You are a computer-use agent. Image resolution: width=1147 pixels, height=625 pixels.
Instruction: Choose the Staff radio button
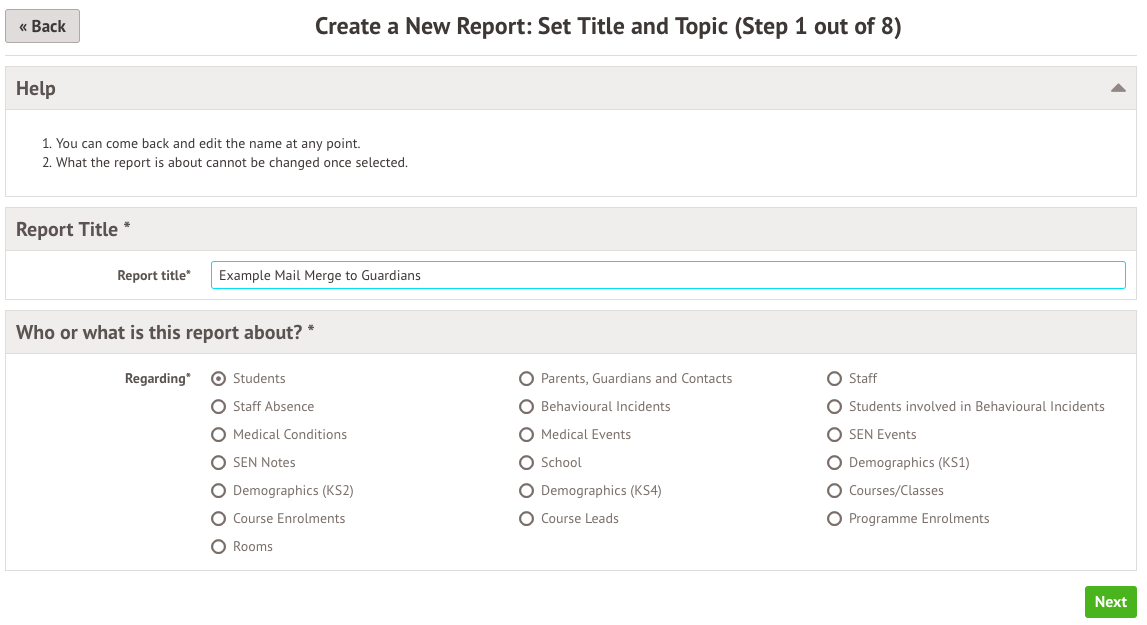pos(834,379)
